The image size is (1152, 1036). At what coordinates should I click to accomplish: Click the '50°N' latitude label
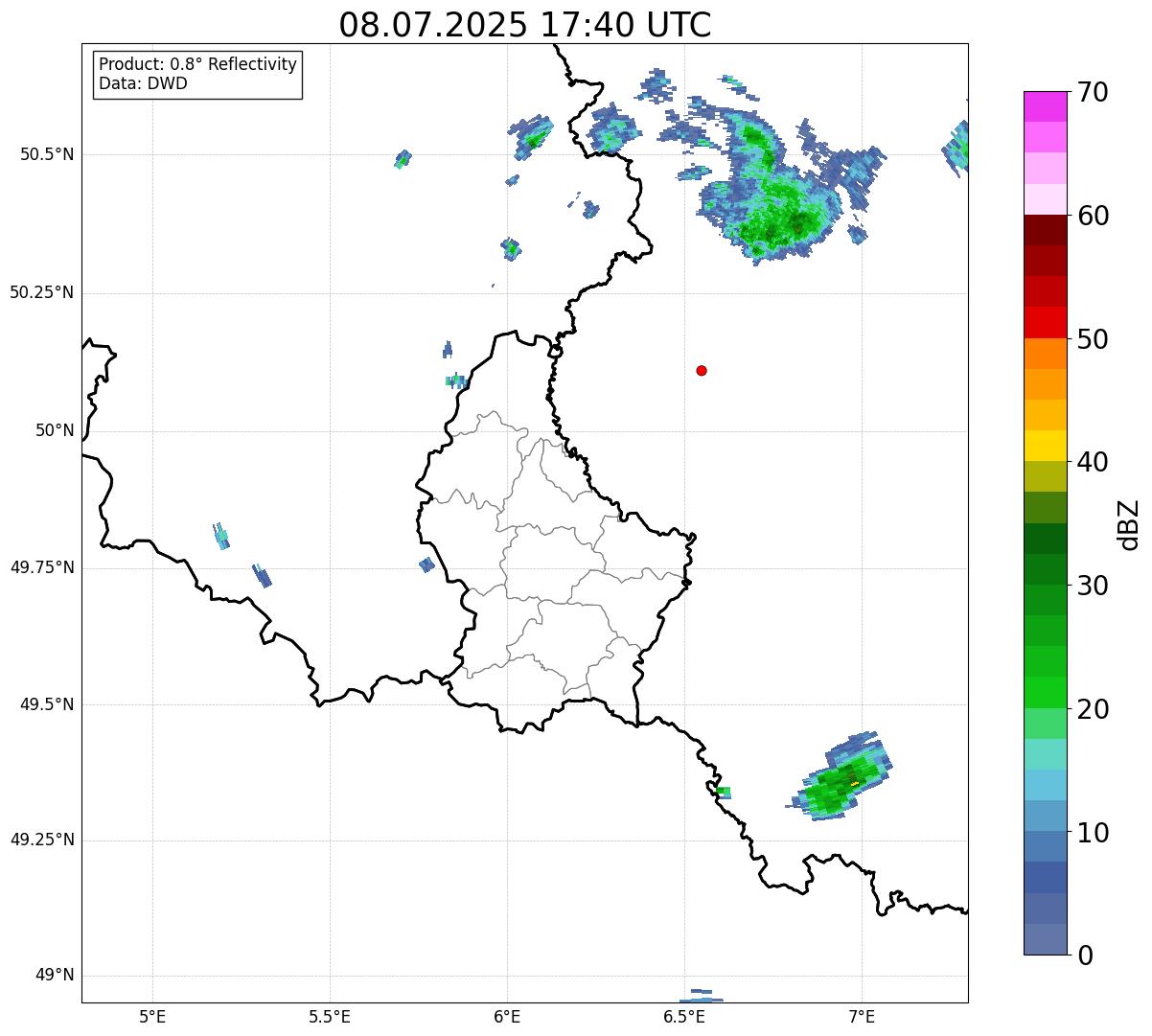pos(55,431)
